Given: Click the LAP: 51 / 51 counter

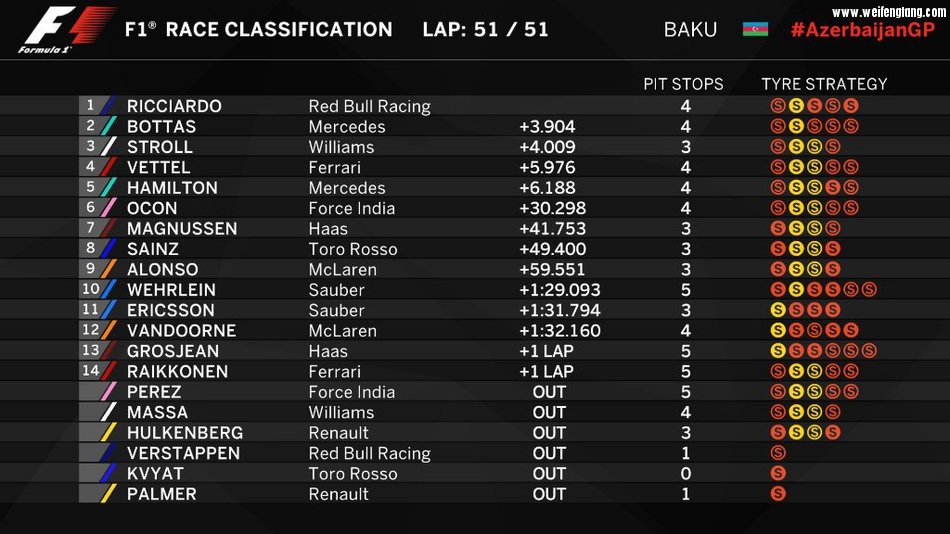Looking at the screenshot, I should 485,29.
